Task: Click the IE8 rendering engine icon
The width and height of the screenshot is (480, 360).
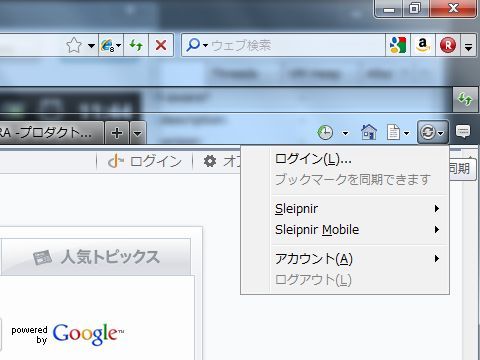Action: pyautogui.click(x=107, y=45)
